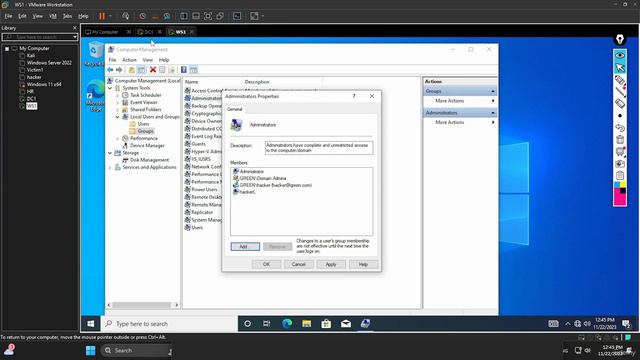This screenshot has width=640, height=360.
Task: Select the Users folder in Computer Management tree
Action: point(143,124)
